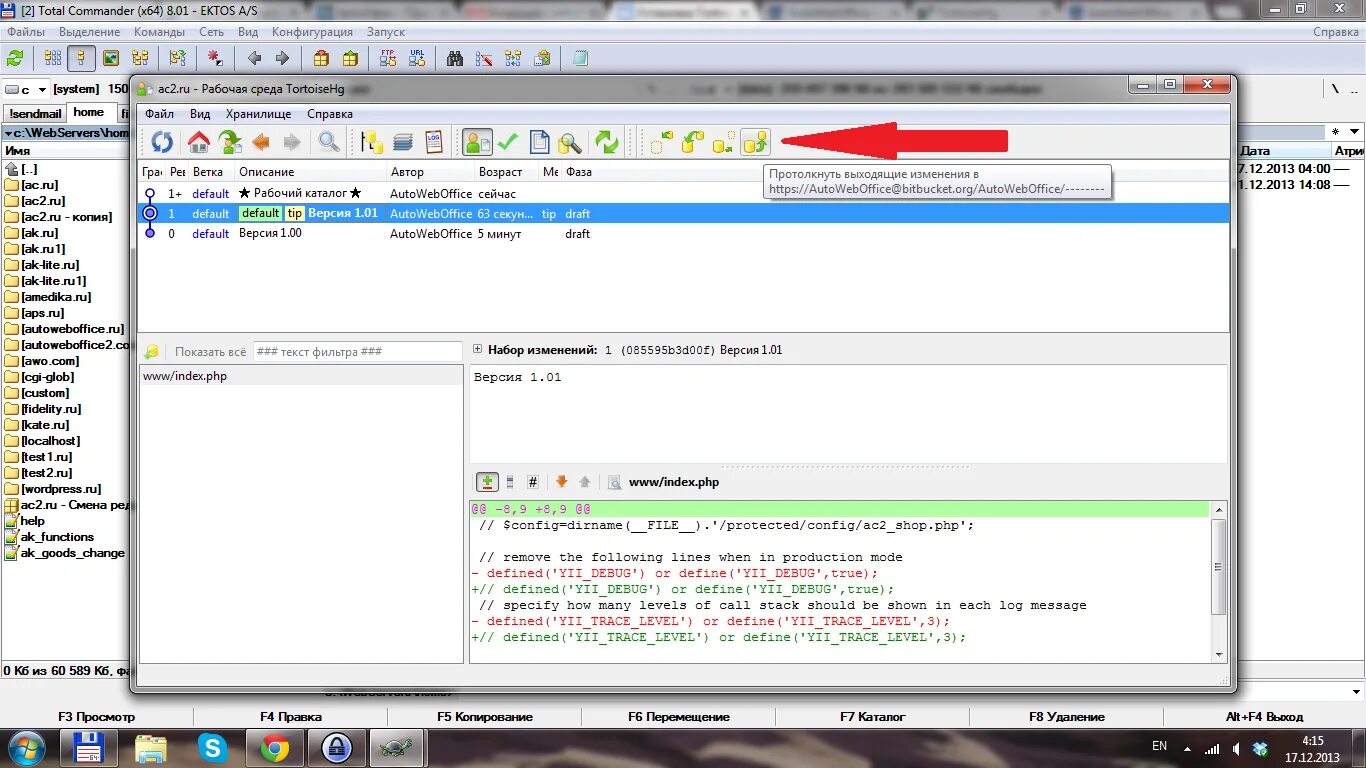Image resolution: width=1366 pixels, height=768 pixels.
Task: Open the commit green checkmark view
Action: [x=508, y=142]
